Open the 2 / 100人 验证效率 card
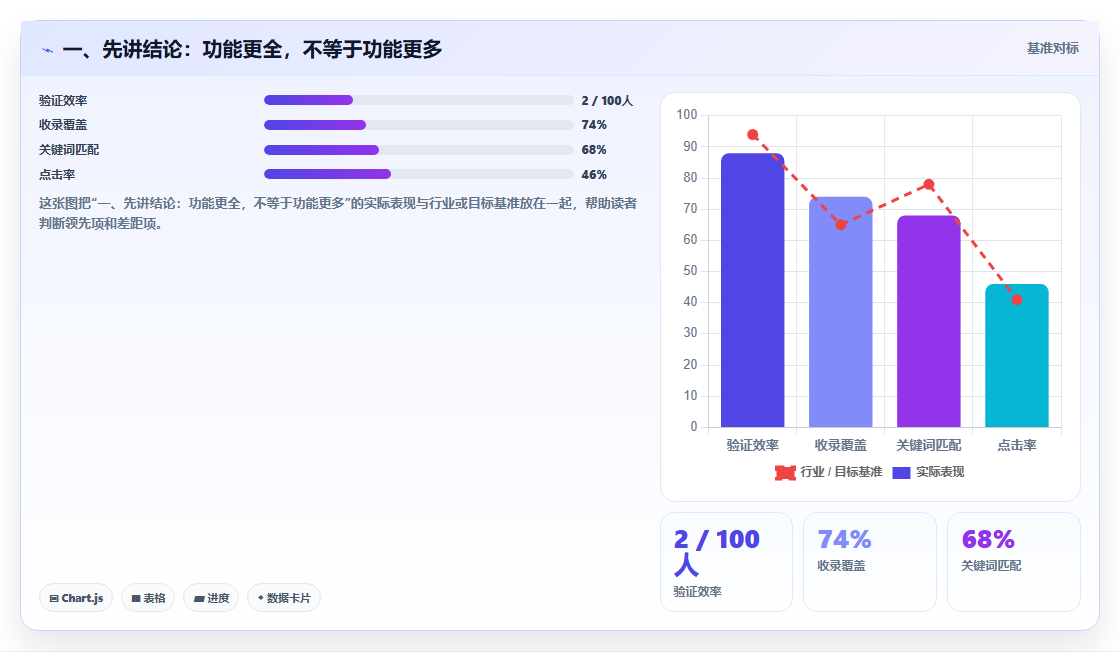This screenshot has height=652, width=1120. [x=726, y=562]
